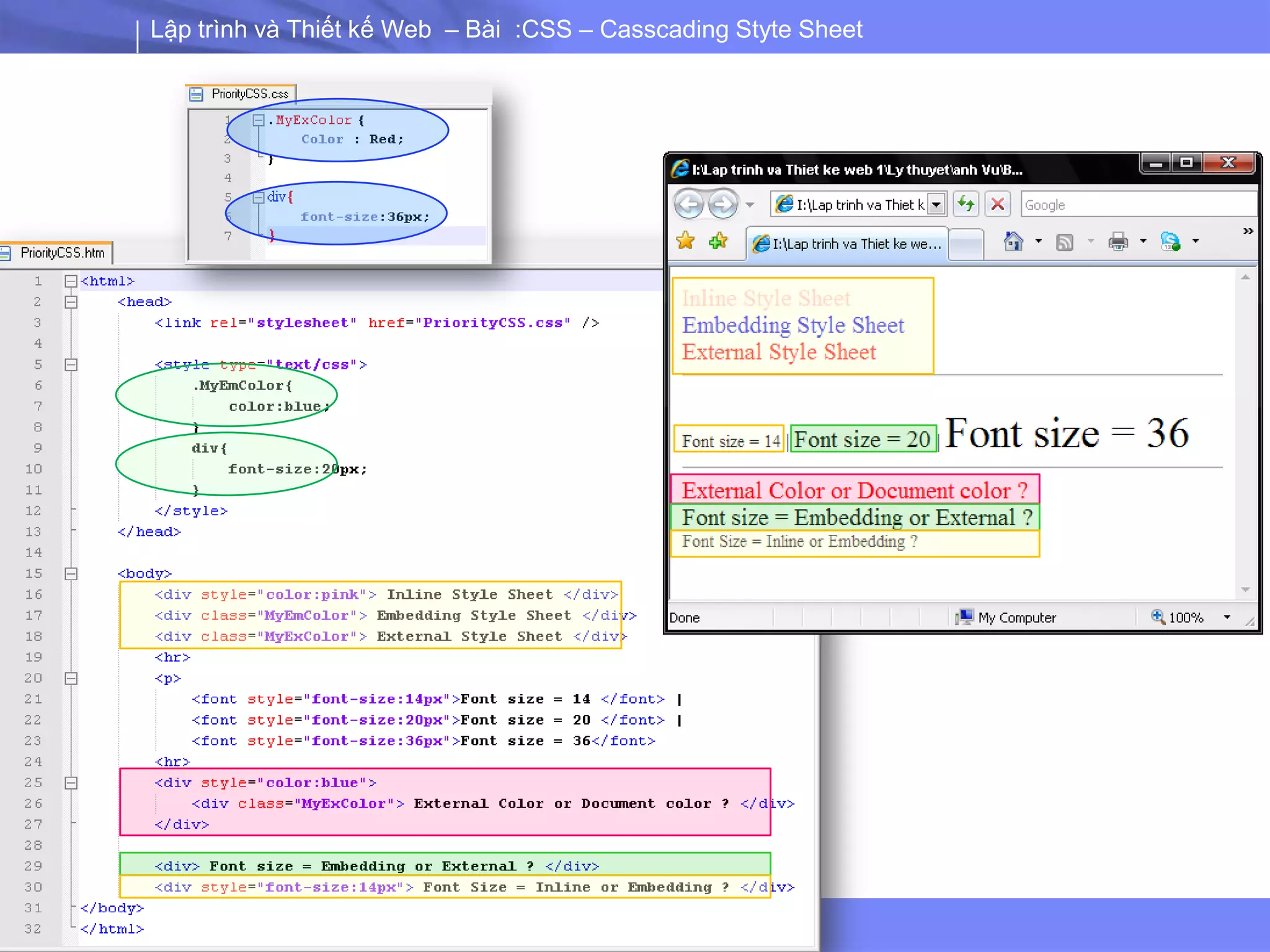The width and height of the screenshot is (1270, 952).
Task: Click Font Size = Inline or Embedding ? text in browser
Action: point(799,542)
